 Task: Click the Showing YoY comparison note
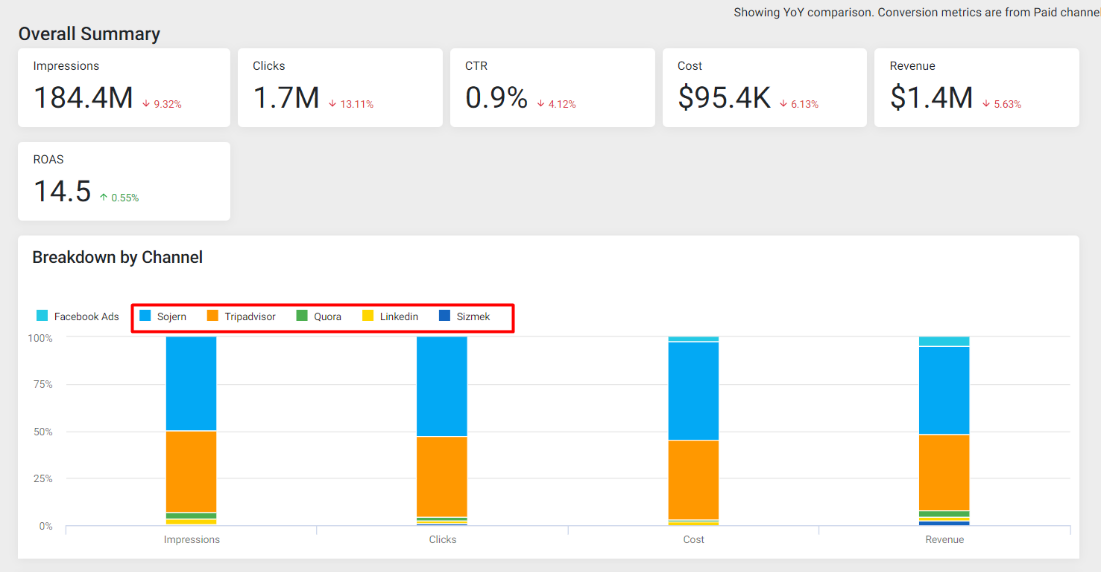click(x=917, y=12)
